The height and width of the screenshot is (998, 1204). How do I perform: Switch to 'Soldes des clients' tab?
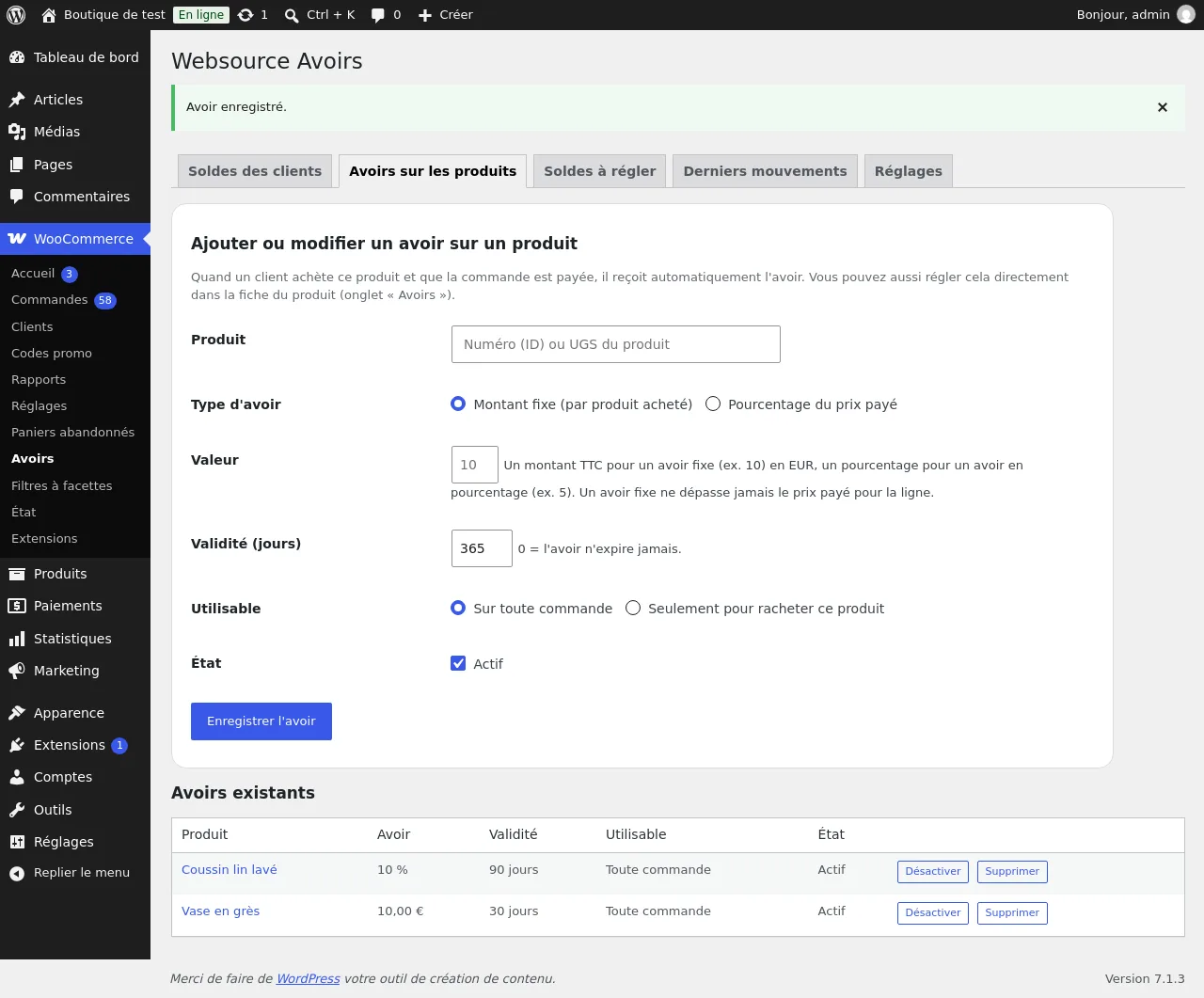coord(255,171)
